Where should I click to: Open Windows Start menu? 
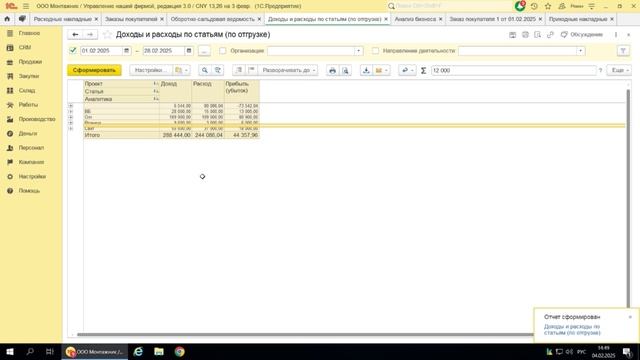[x=10, y=351]
